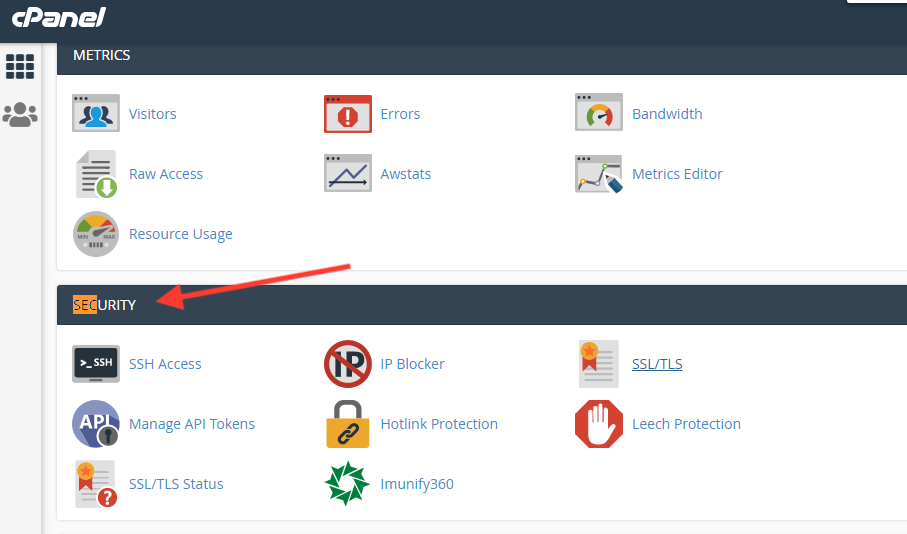Click the SSL/TLS Status icon
The height and width of the screenshot is (534, 907).
pyautogui.click(x=96, y=484)
